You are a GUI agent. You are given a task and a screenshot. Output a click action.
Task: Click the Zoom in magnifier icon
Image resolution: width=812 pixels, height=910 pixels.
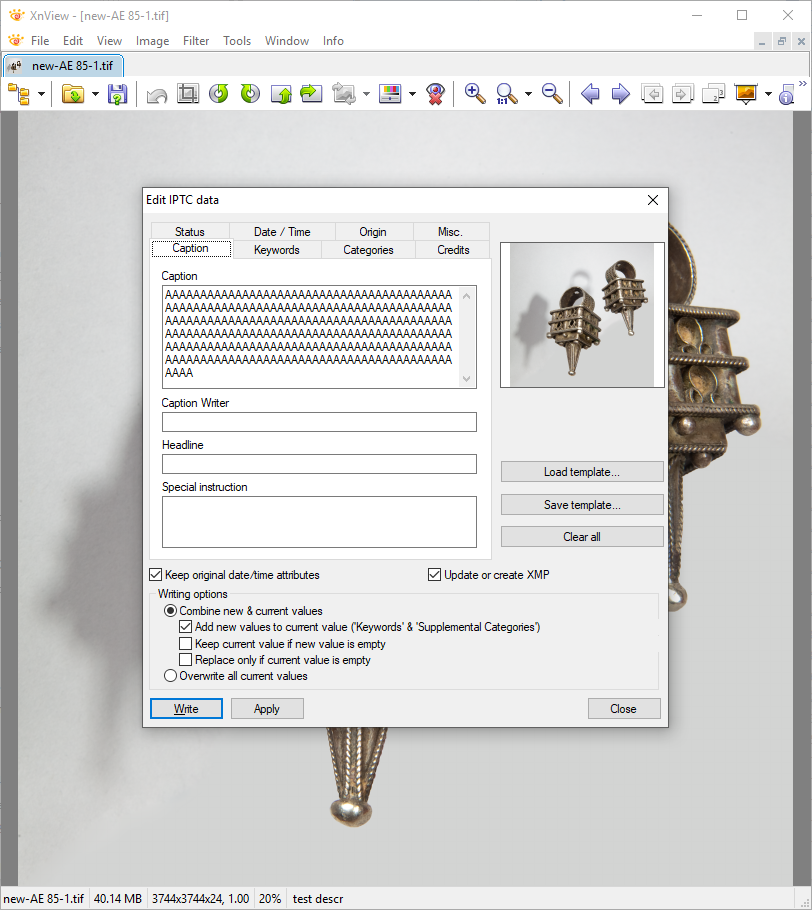(475, 93)
